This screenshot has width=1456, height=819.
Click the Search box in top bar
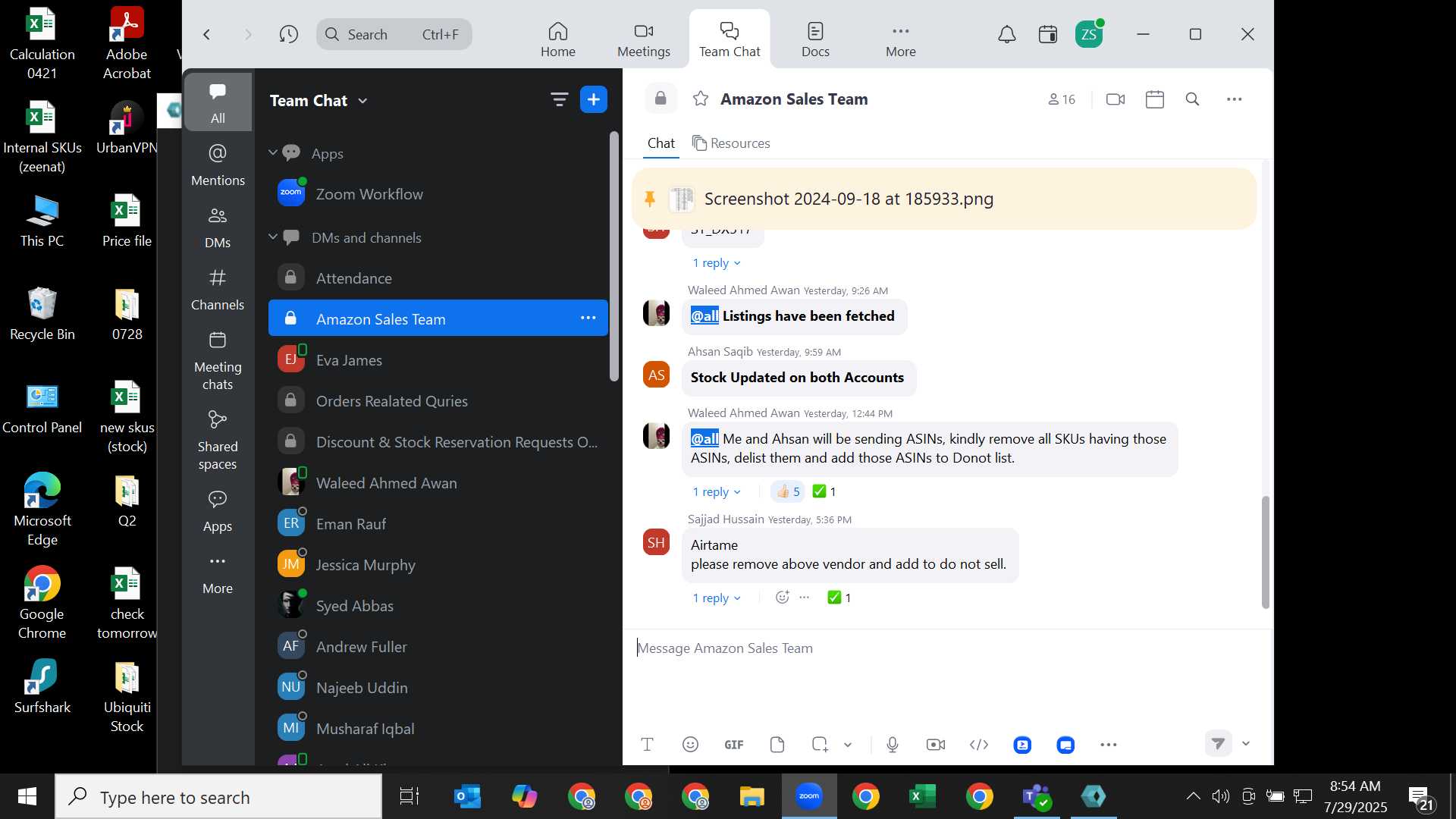[x=394, y=34]
